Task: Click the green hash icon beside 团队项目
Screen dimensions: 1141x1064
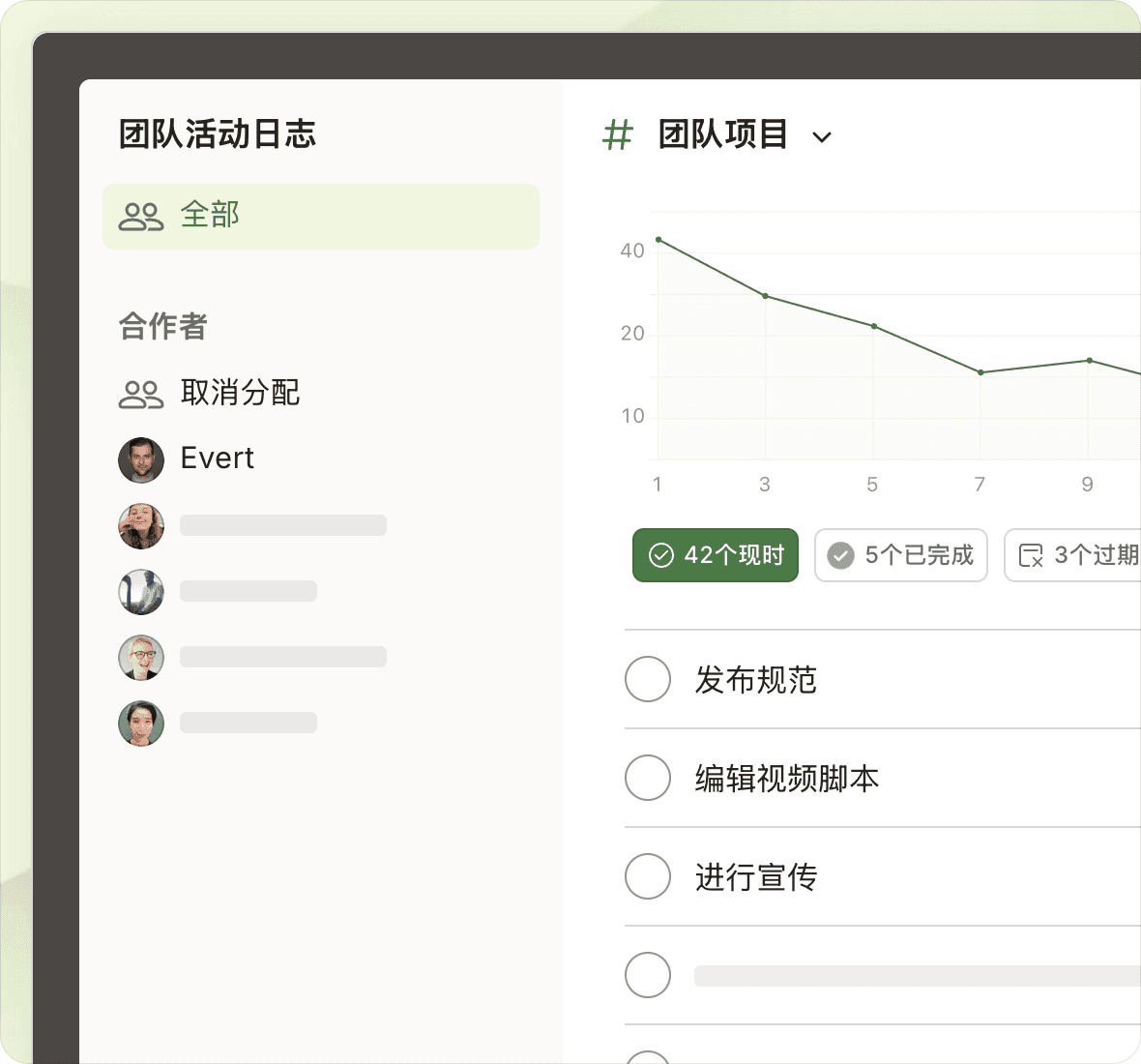Action: 617,135
